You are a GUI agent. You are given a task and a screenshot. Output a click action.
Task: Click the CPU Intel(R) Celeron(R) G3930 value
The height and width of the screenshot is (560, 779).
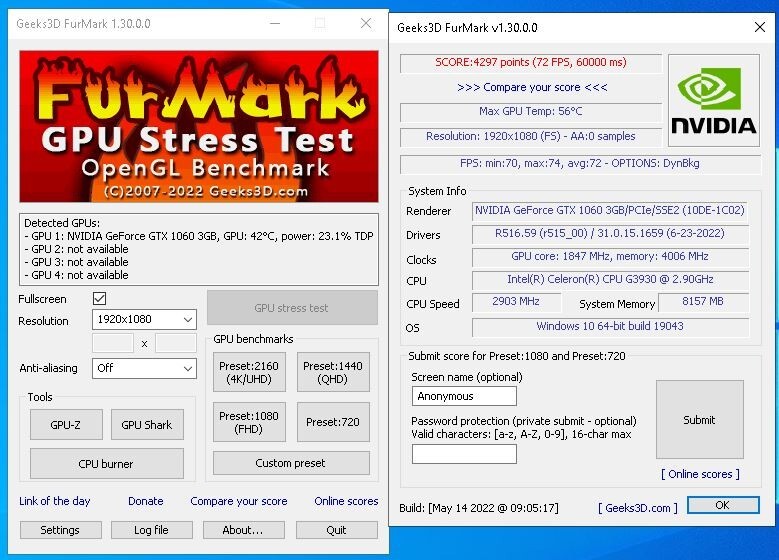610,280
